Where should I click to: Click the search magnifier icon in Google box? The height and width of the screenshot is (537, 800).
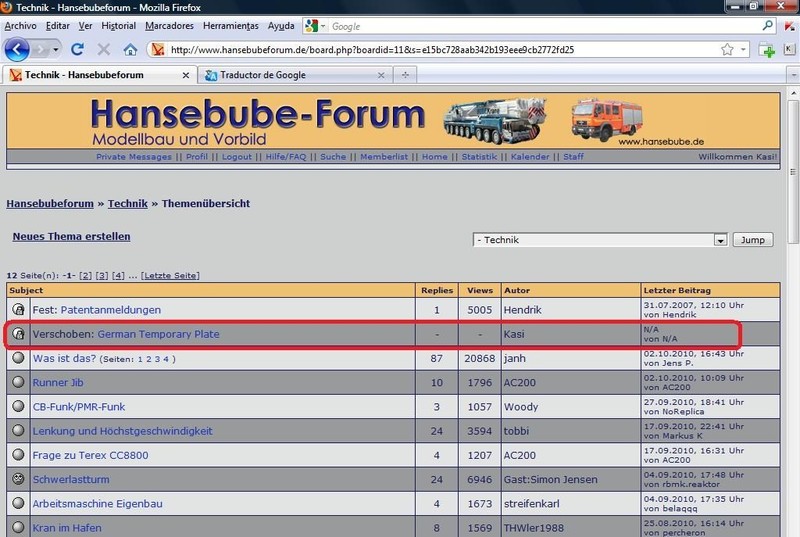point(767,25)
